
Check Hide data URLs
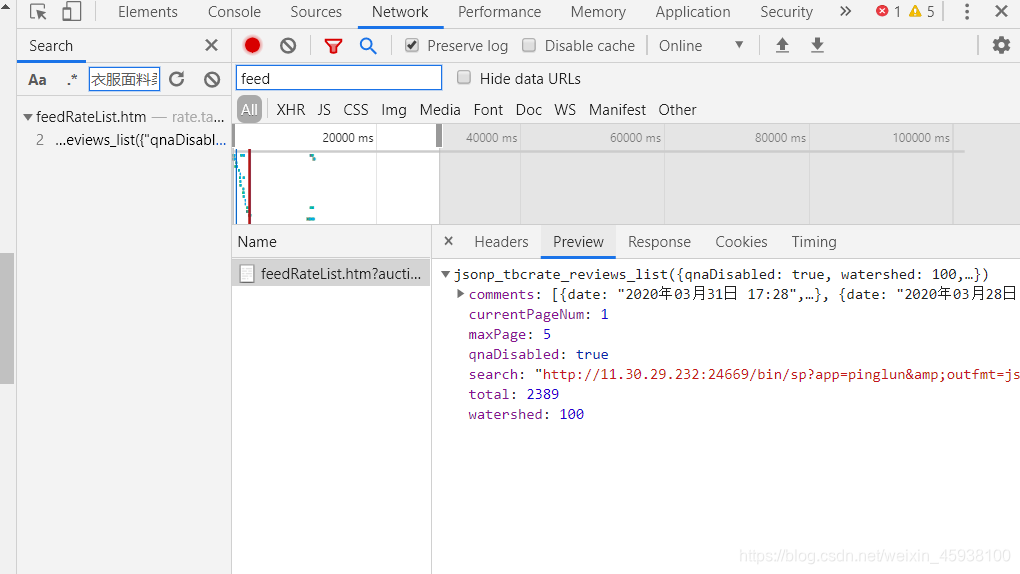[x=464, y=77]
